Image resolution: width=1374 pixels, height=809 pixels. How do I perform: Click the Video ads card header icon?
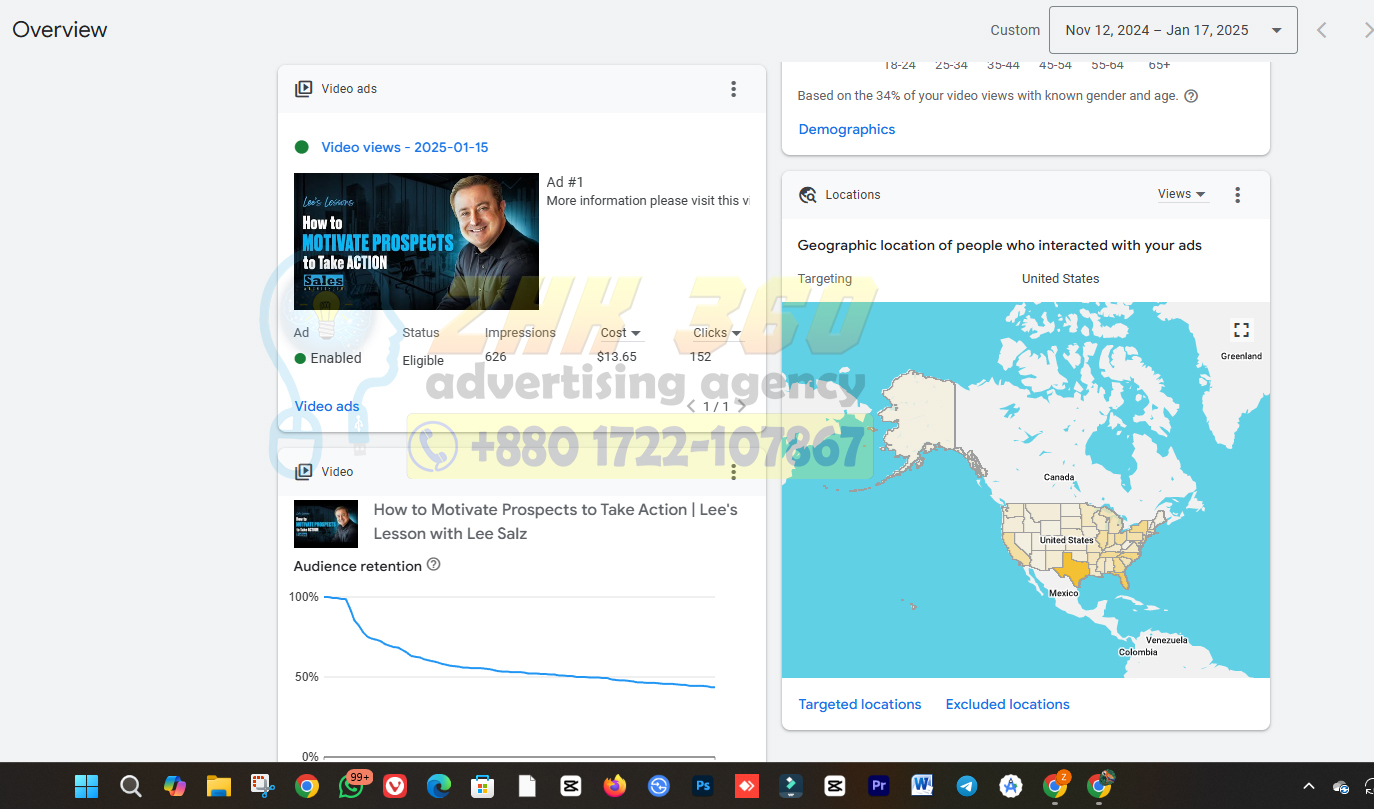point(304,89)
